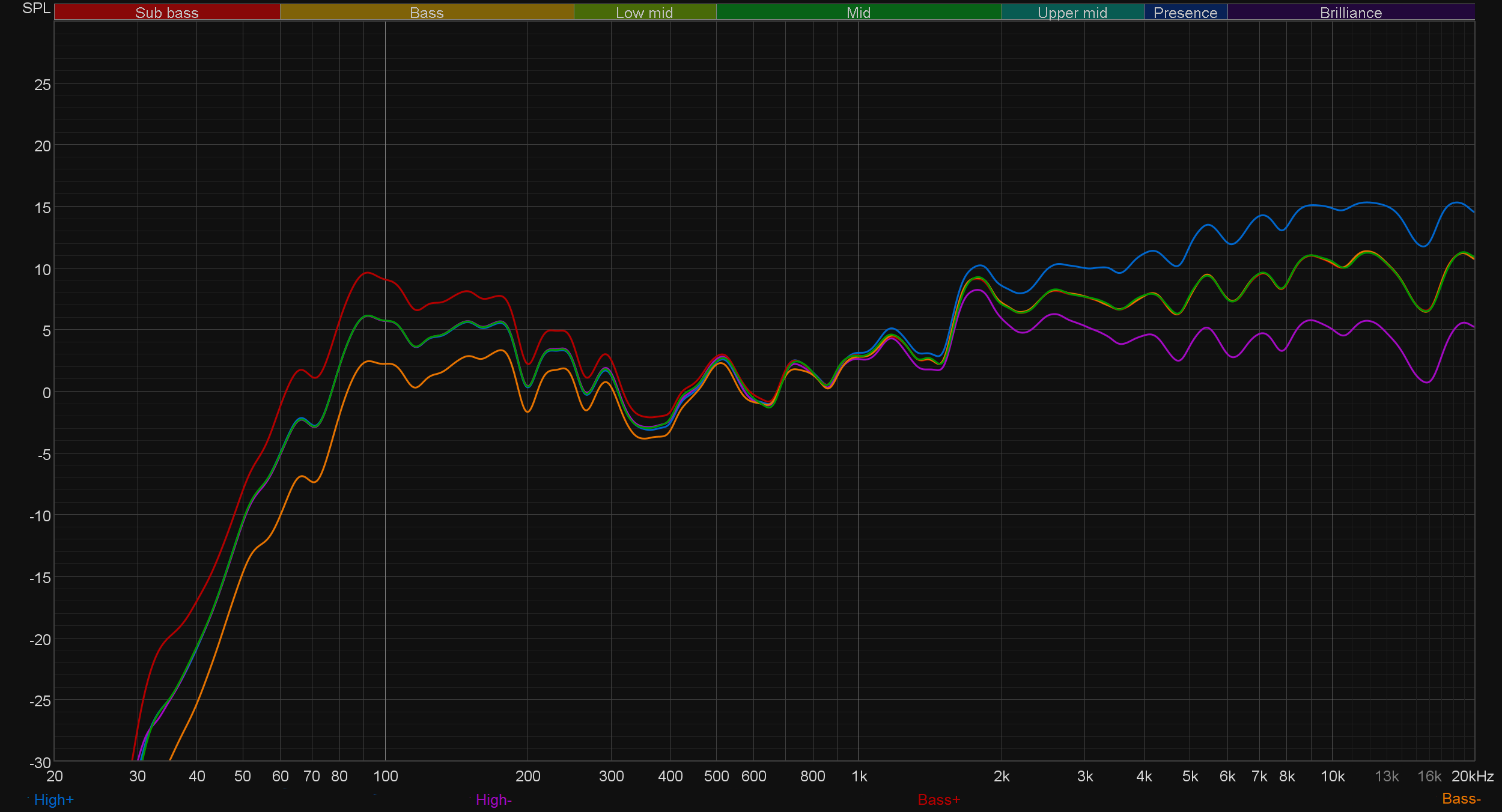The width and height of the screenshot is (1502, 812).
Task: Select the Upper mid band header
Action: 1072,13
